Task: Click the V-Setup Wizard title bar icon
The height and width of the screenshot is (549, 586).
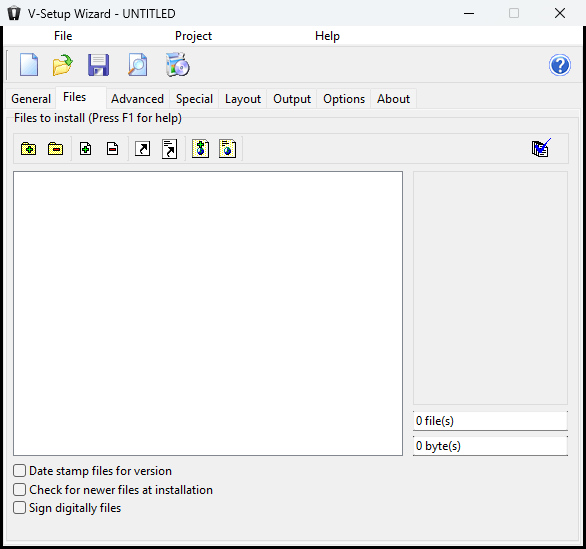Action: pyautogui.click(x=14, y=13)
